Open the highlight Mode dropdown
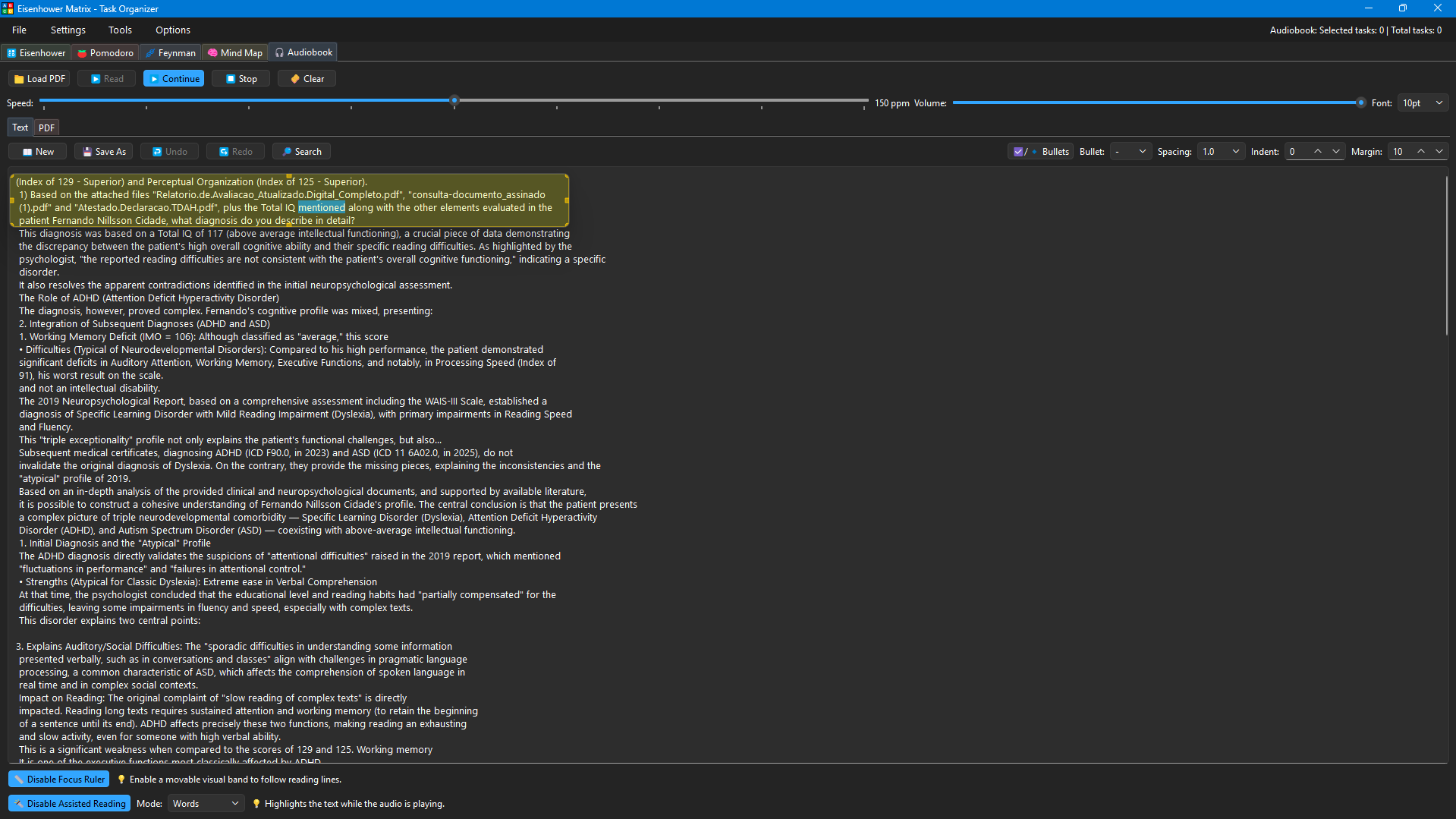 206,804
